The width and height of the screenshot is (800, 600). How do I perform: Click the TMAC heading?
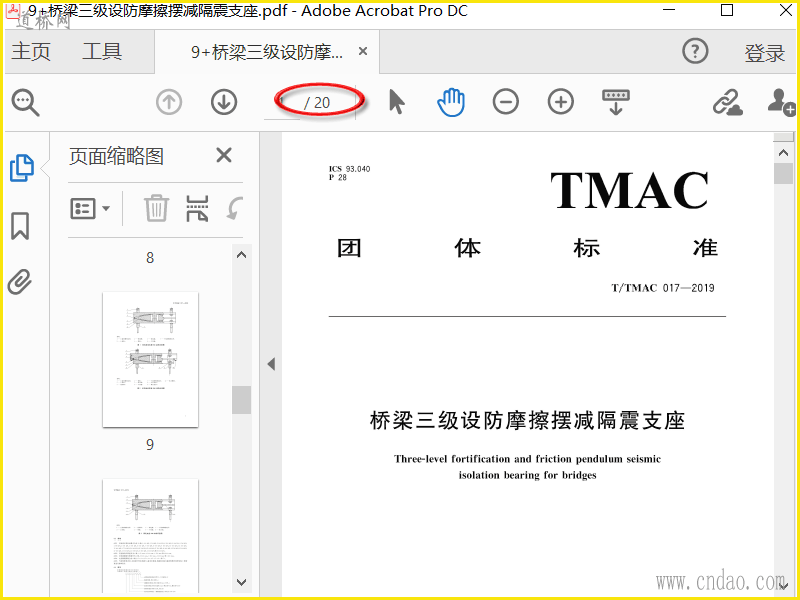coord(629,190)
